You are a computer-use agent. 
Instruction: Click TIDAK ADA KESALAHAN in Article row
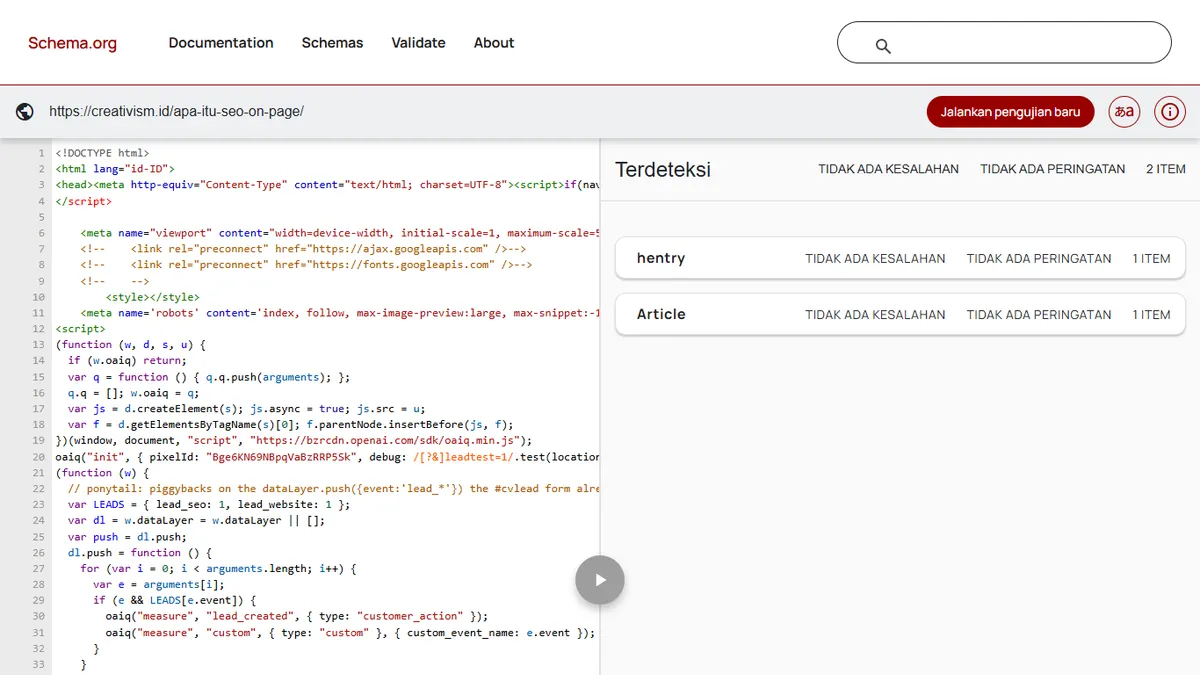875,314
